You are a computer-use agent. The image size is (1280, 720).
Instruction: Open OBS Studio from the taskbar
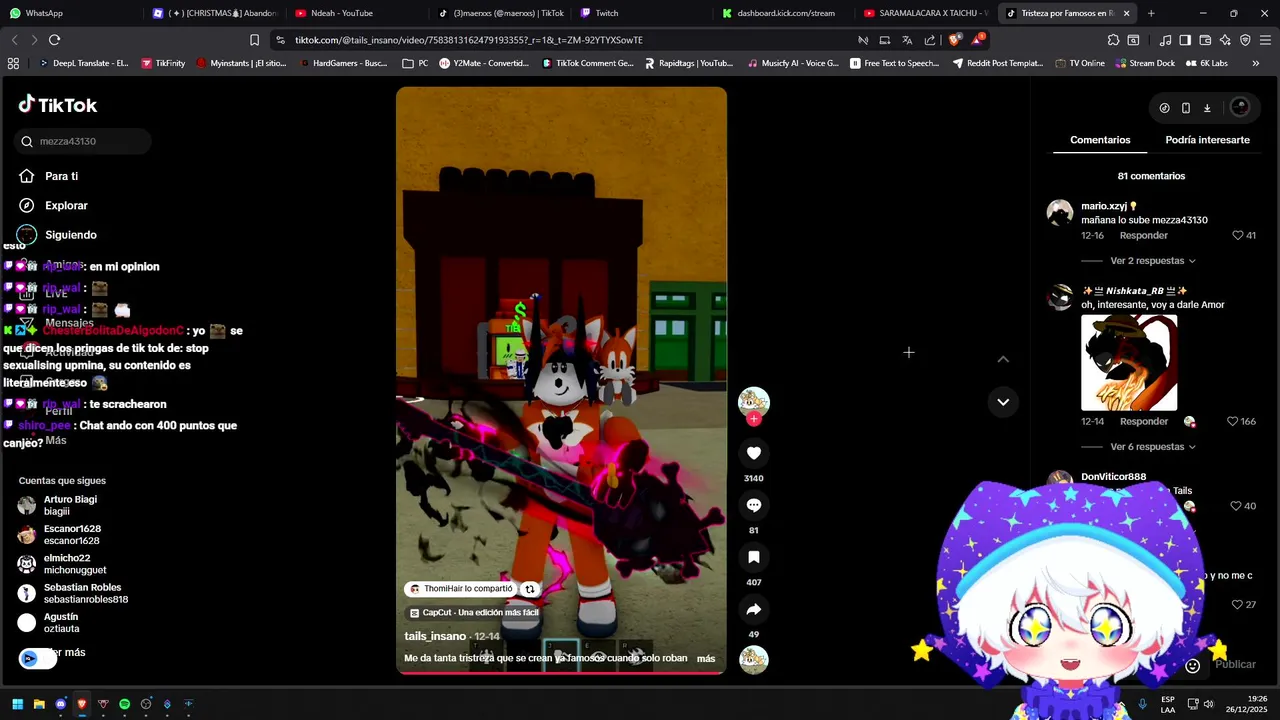point(146,704)
